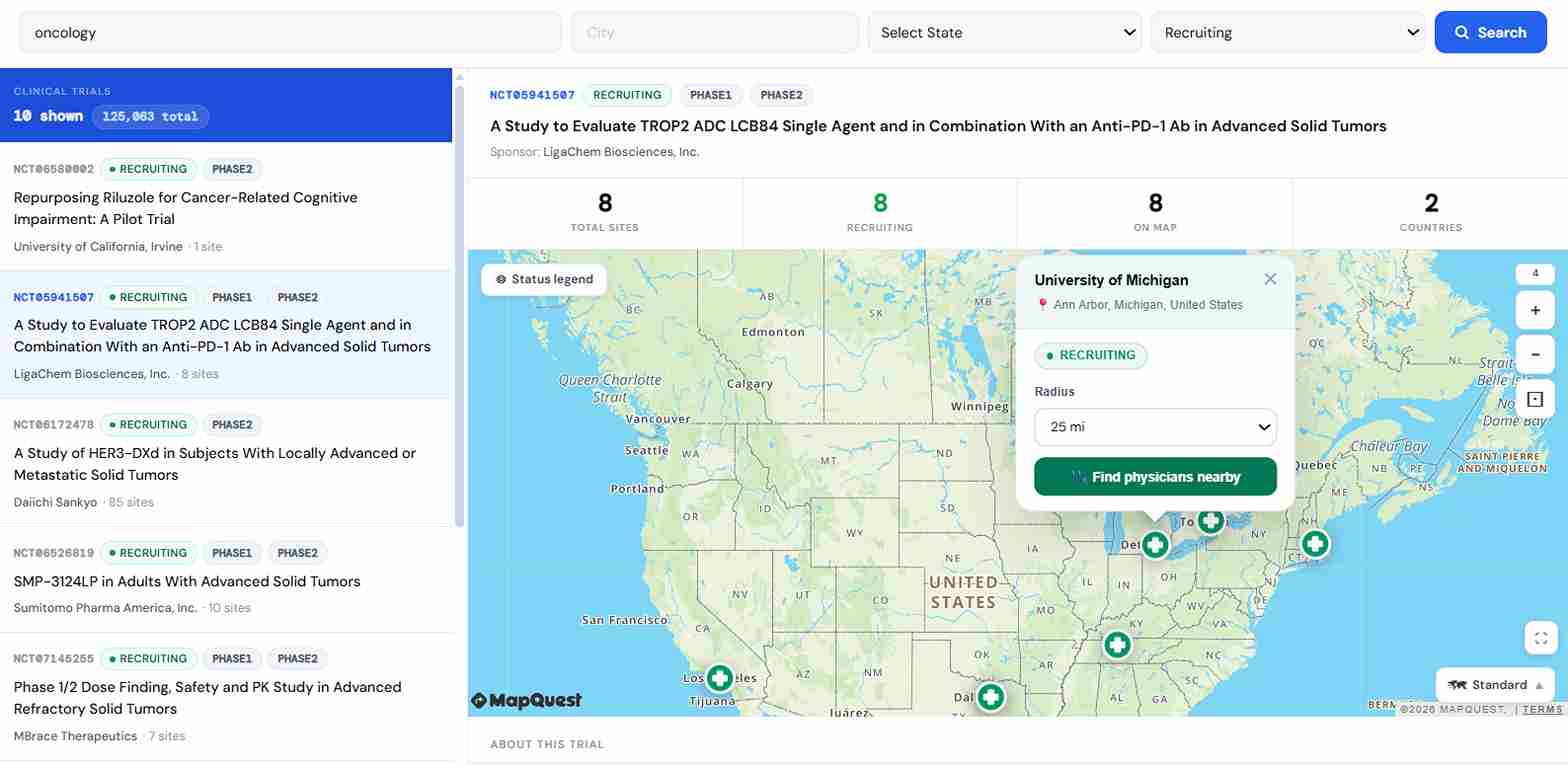This screenshot has height=765, width=1568.
Task: Open the Repurposing Riluzole trial card
Action: [226, 207]
